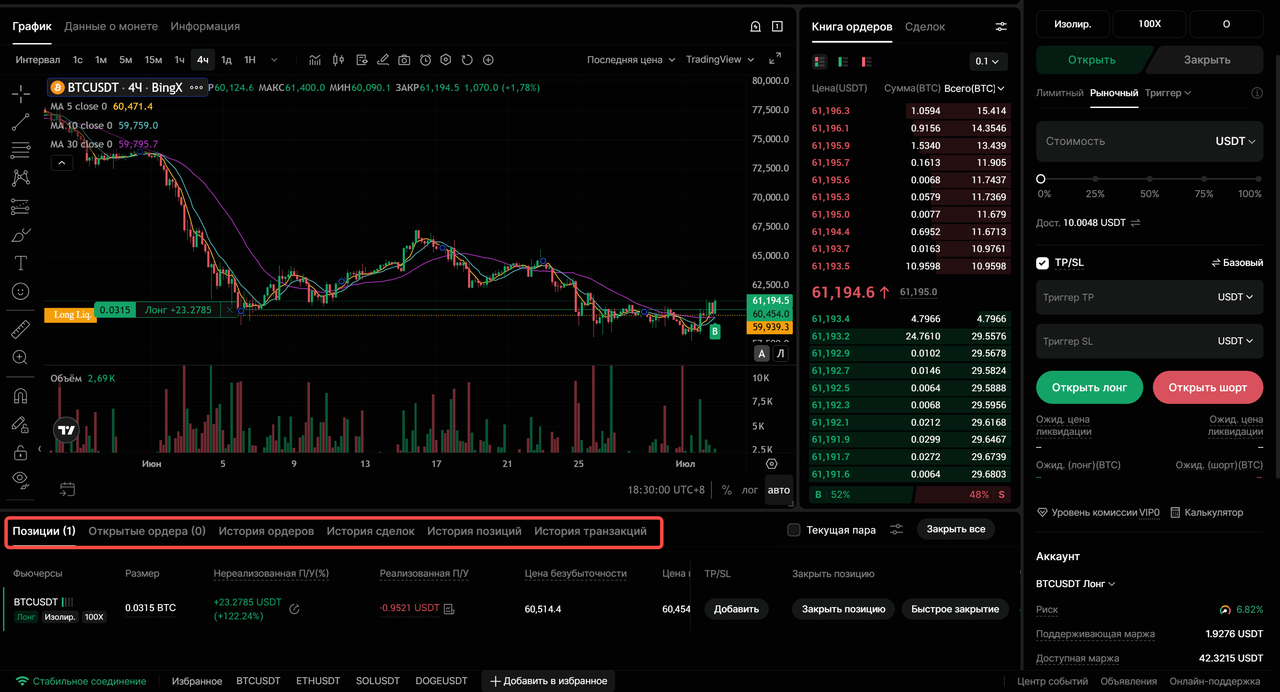Screen dimensions: 1280x692
Task: Expand the chart to fullscreen
Action: click(x=775, y=60)
